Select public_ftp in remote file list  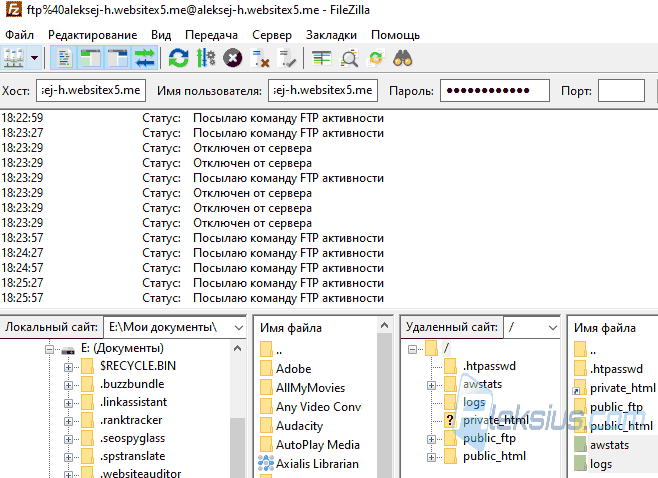point(616,407)
